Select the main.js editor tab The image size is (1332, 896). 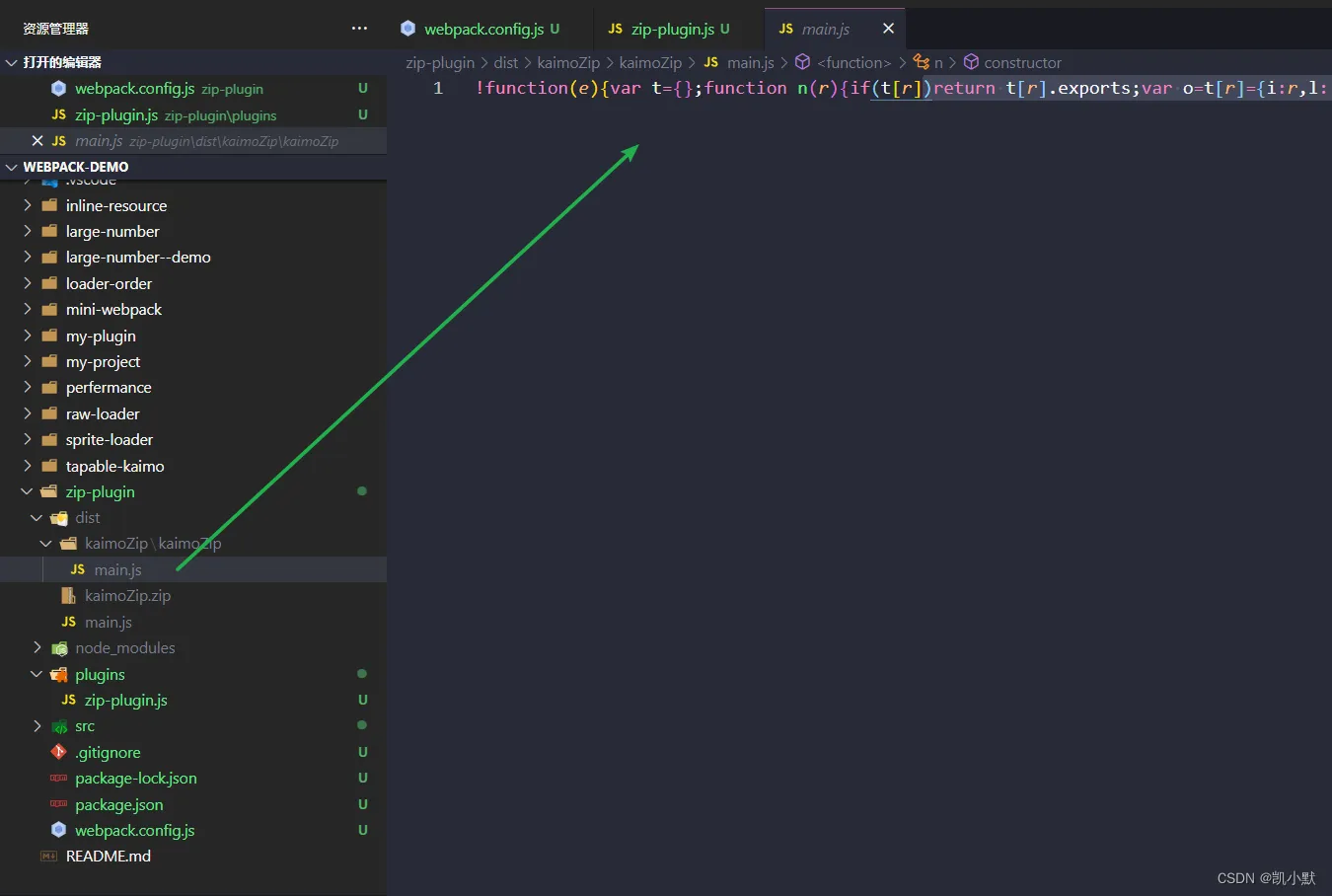click(x=835, y=29)
